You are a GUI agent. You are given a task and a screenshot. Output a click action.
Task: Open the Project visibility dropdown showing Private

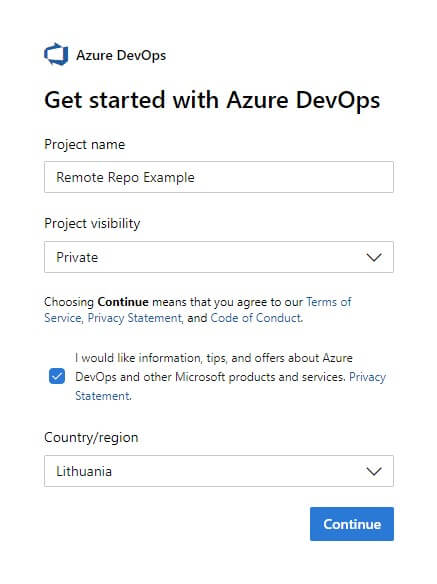pos(219,257)
